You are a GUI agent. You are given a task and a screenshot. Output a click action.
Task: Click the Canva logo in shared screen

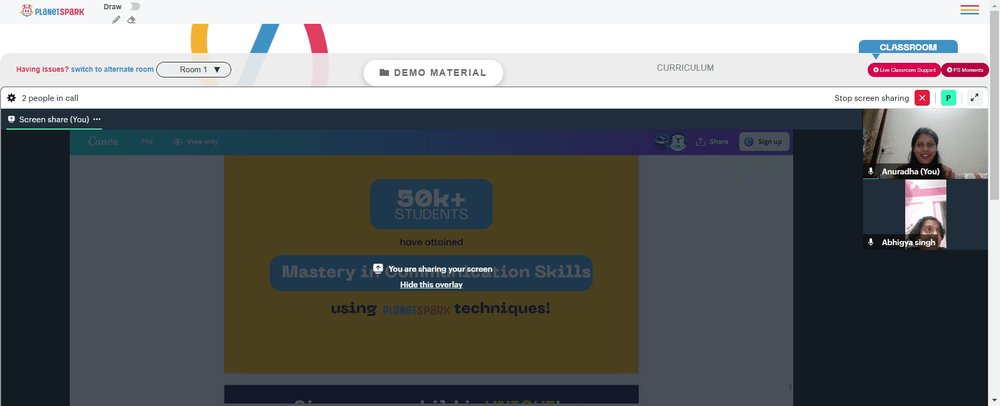[103, 141]
